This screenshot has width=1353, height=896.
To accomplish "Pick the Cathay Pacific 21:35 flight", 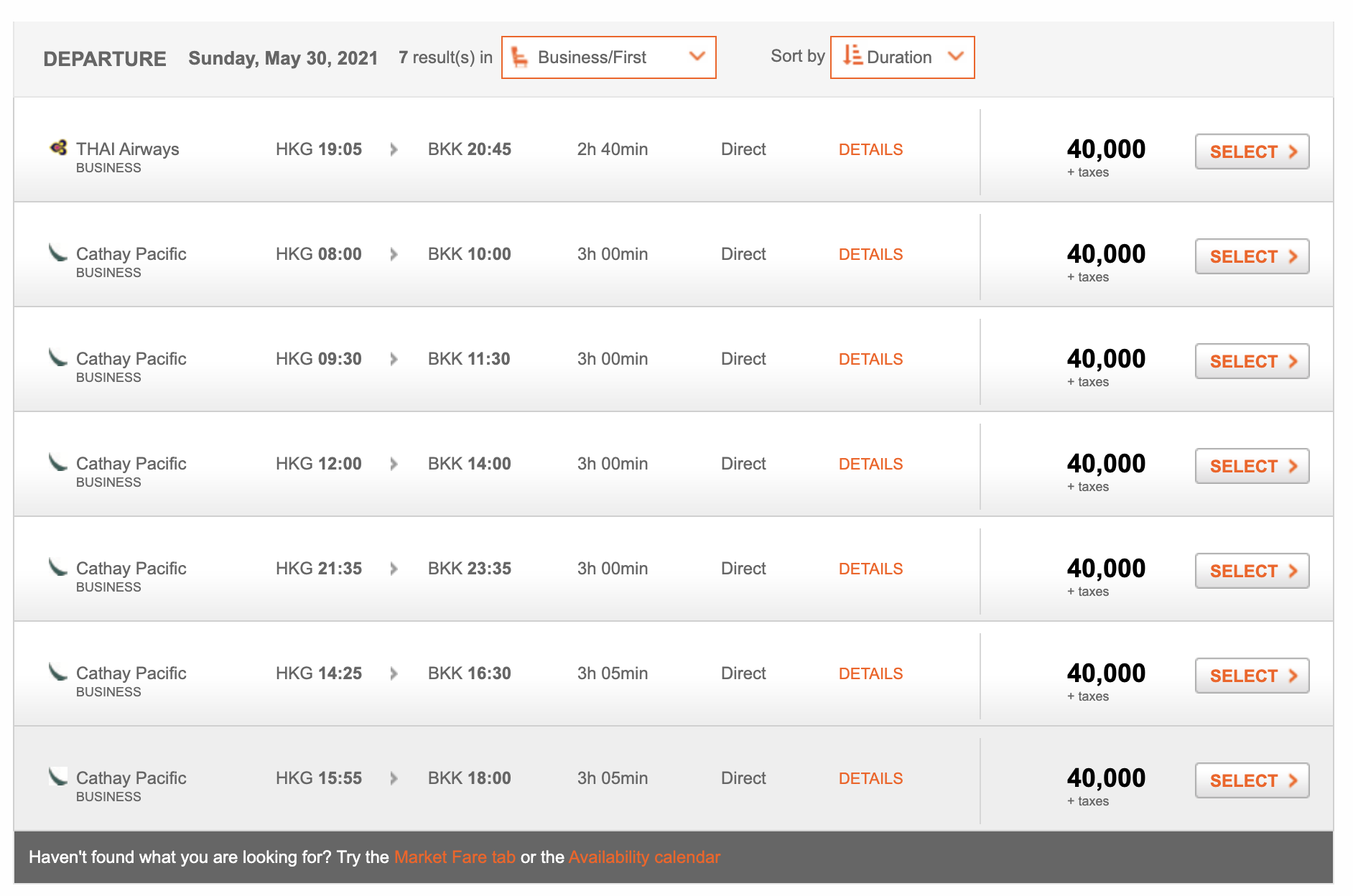I will pos(1252,571).
